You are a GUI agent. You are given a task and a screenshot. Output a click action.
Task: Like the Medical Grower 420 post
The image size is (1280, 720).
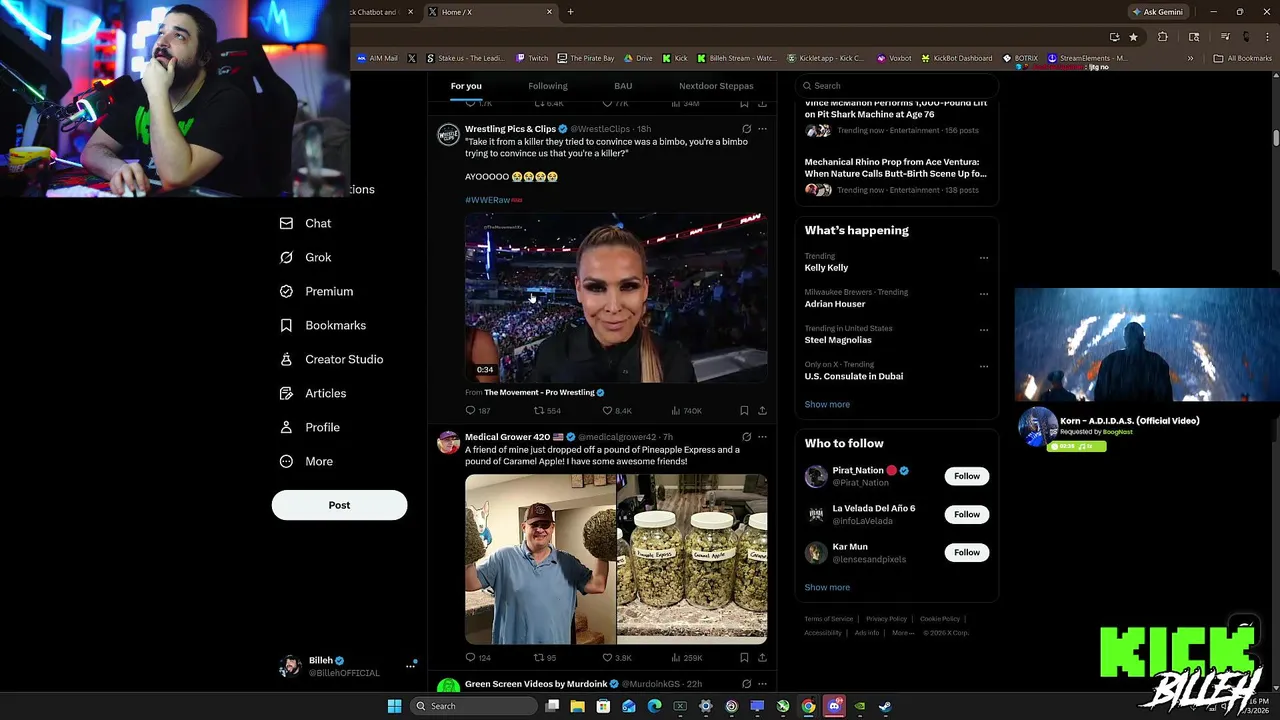click(x=607, y=657)
